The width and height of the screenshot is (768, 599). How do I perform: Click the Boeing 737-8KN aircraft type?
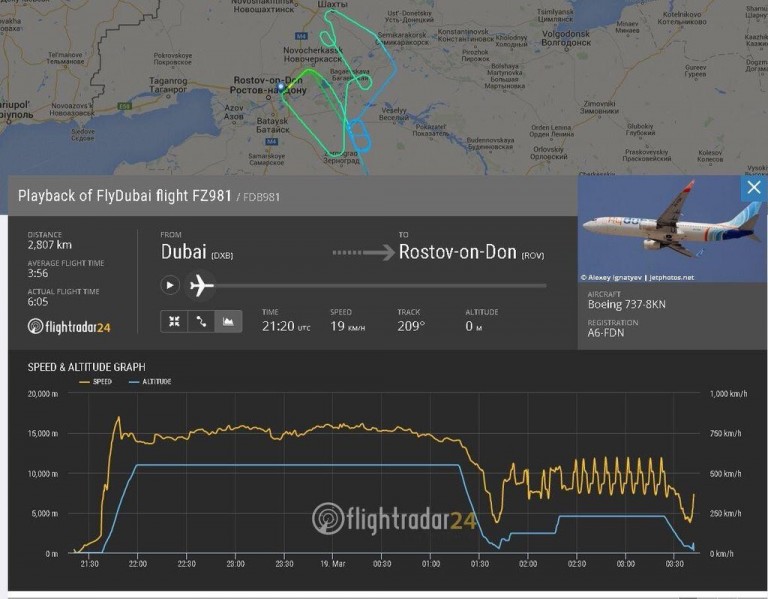click(624, 303)
